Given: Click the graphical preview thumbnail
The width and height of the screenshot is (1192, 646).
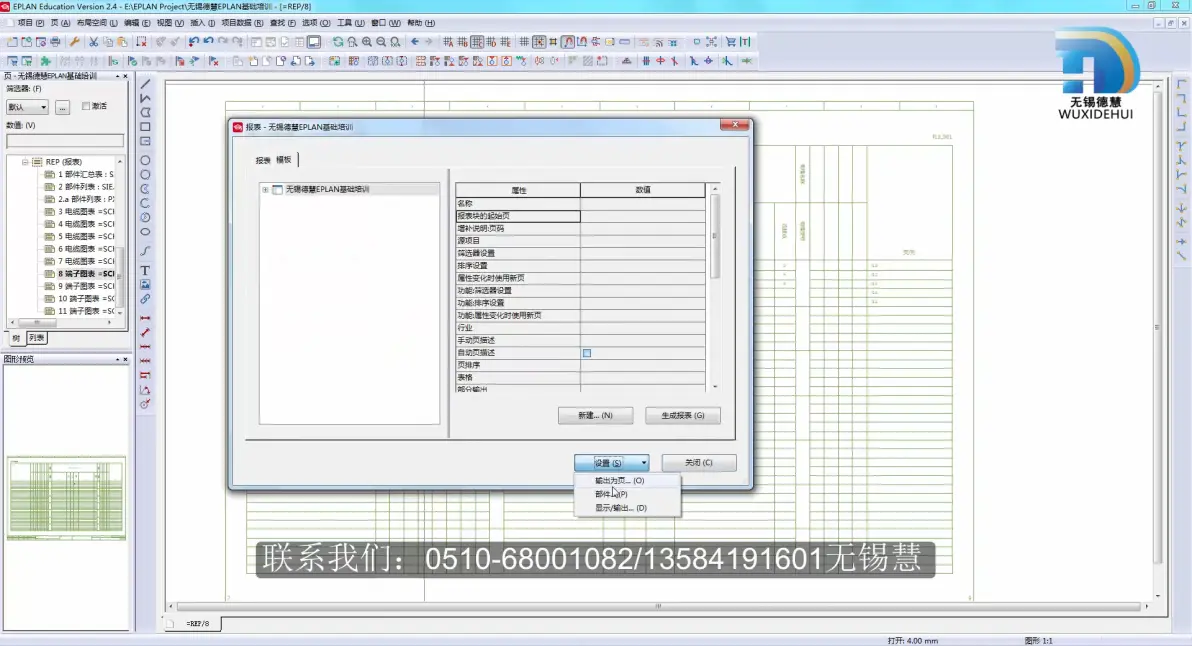Looking at the screenshot, I should click(66, 498).
